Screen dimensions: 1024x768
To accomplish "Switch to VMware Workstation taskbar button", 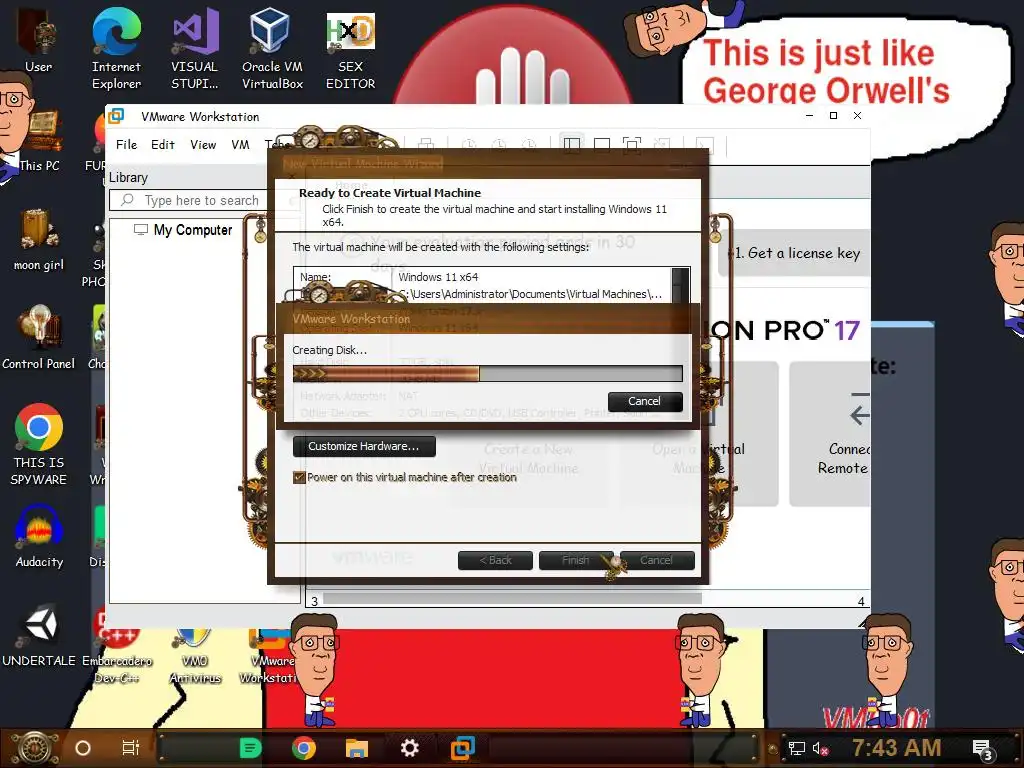I will click(462, 748).
